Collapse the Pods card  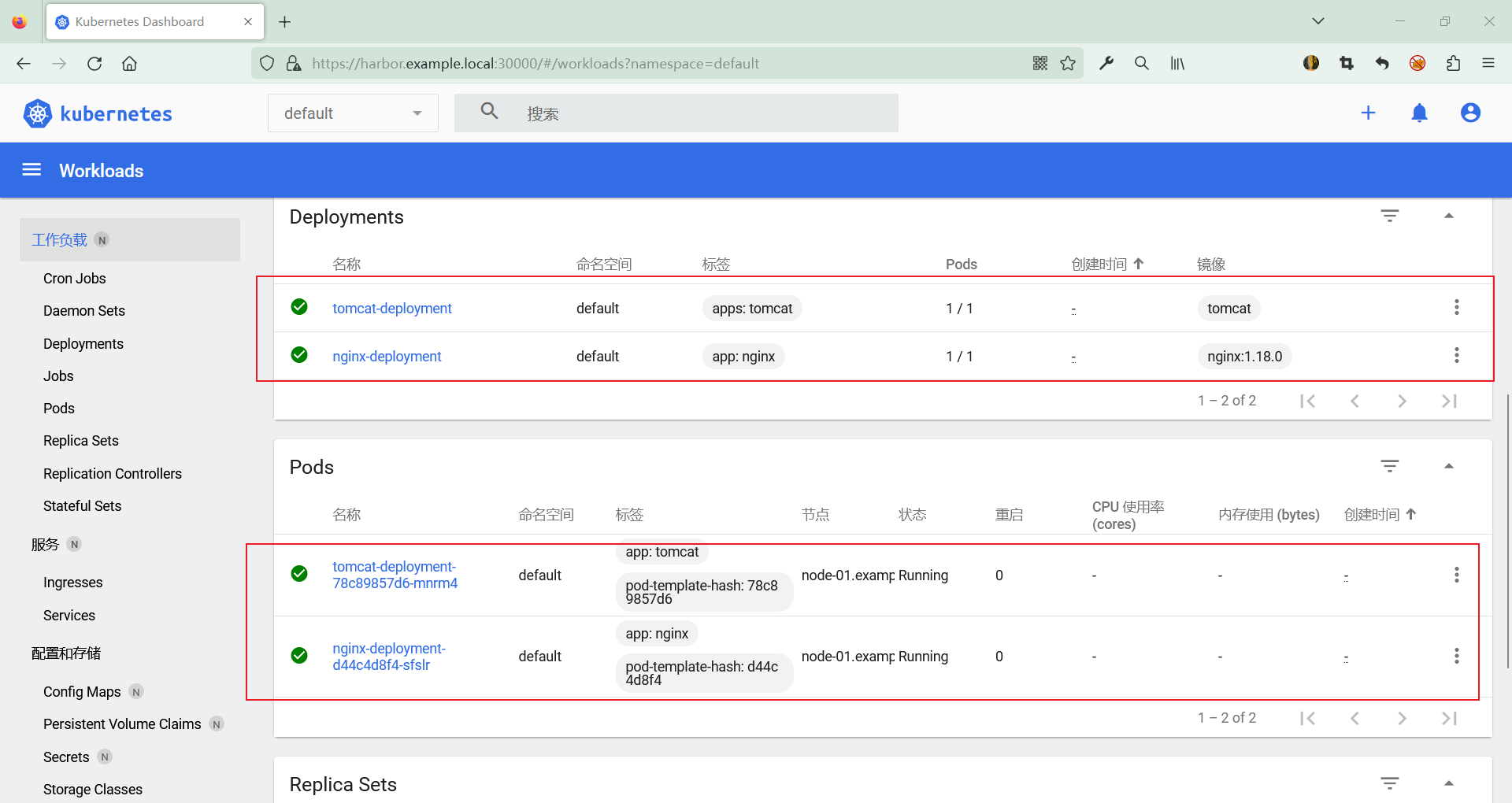[x=1448, y=466]
